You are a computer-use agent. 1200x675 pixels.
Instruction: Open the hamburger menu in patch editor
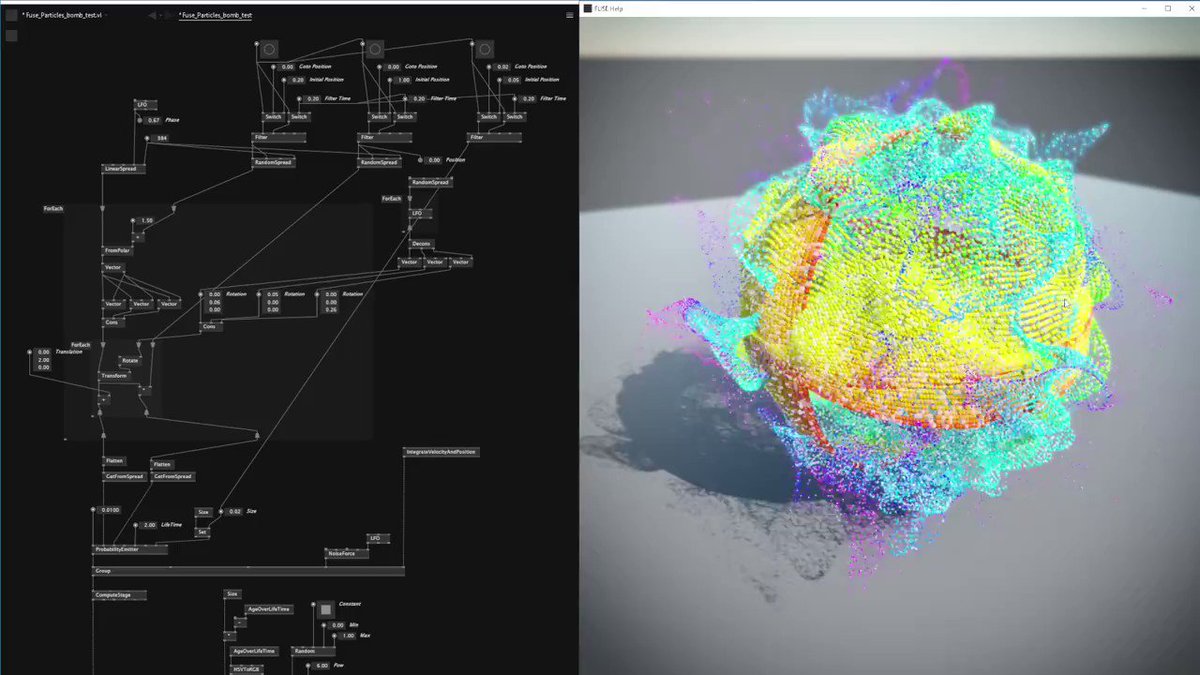click(x=570, y=16)
